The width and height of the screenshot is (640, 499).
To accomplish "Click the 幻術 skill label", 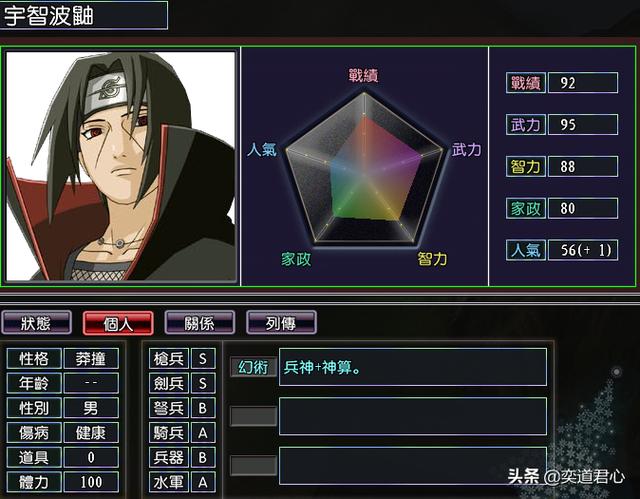I will coord(253,367).
